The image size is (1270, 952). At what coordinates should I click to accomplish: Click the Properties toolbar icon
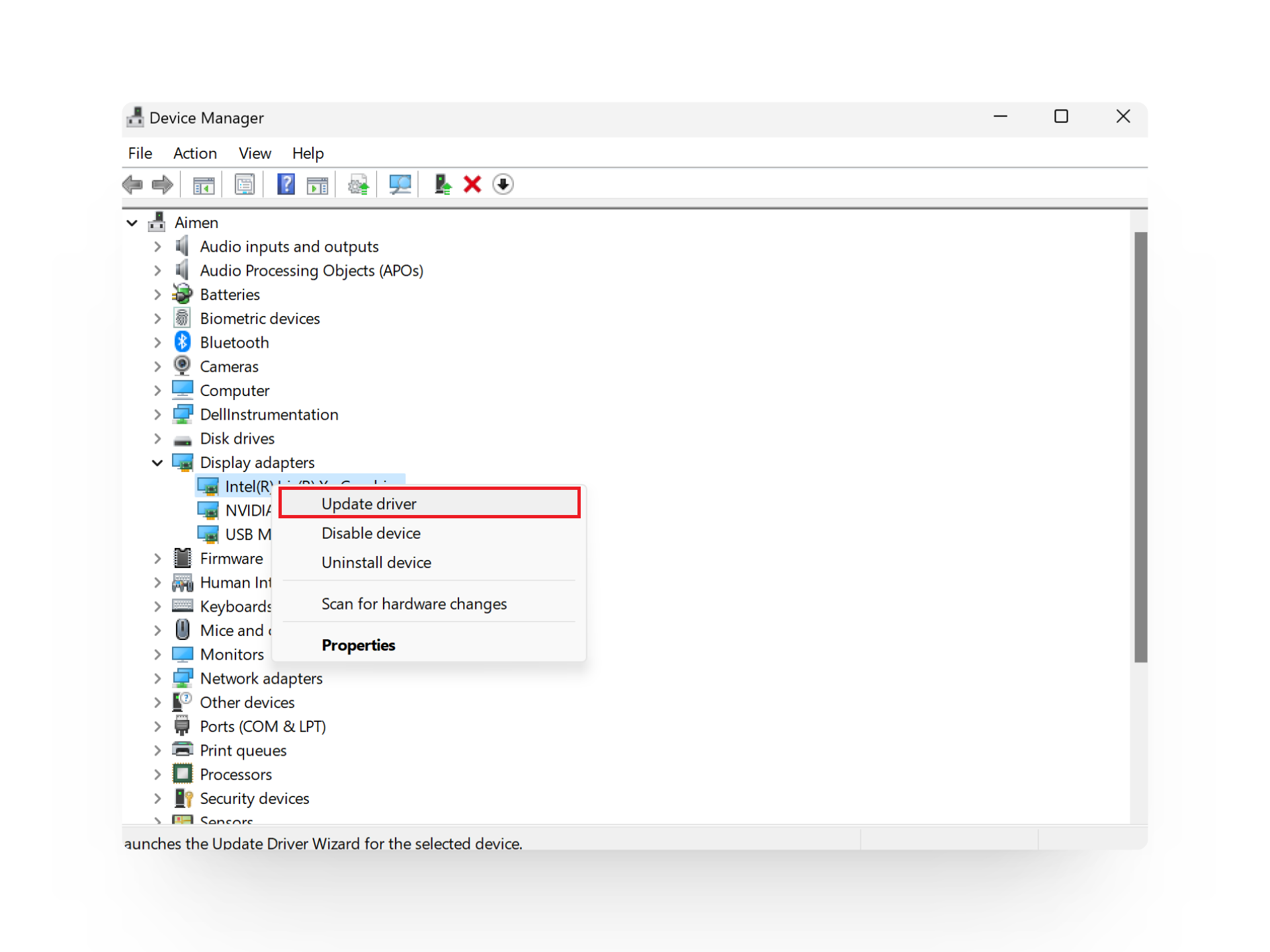(x=245, y=184)
